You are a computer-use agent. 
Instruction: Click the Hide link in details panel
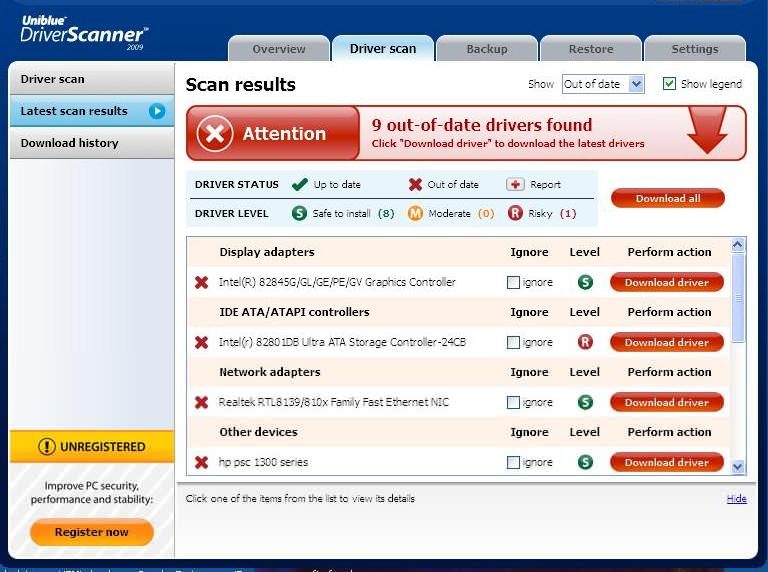[x=737, y=499]
